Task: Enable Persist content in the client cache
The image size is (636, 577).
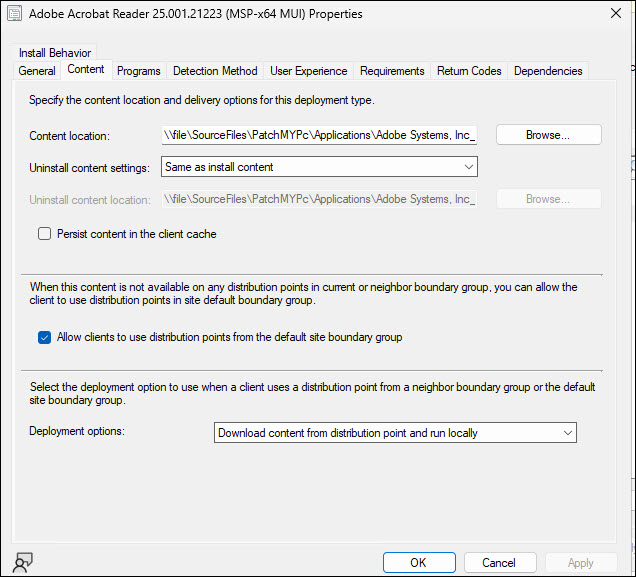Action: pos(44,234)
